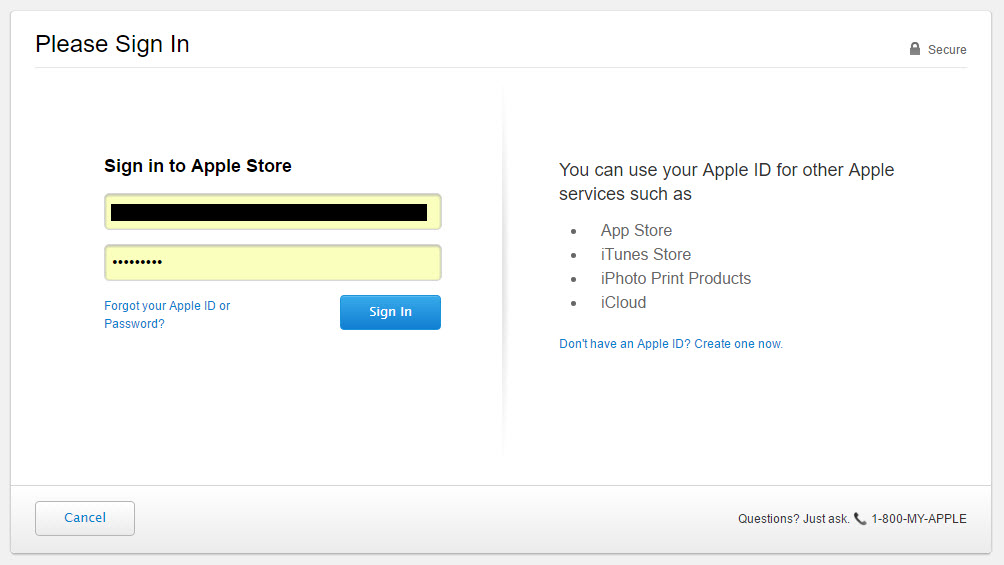Select App Store in the services list

tap(636, 231)
